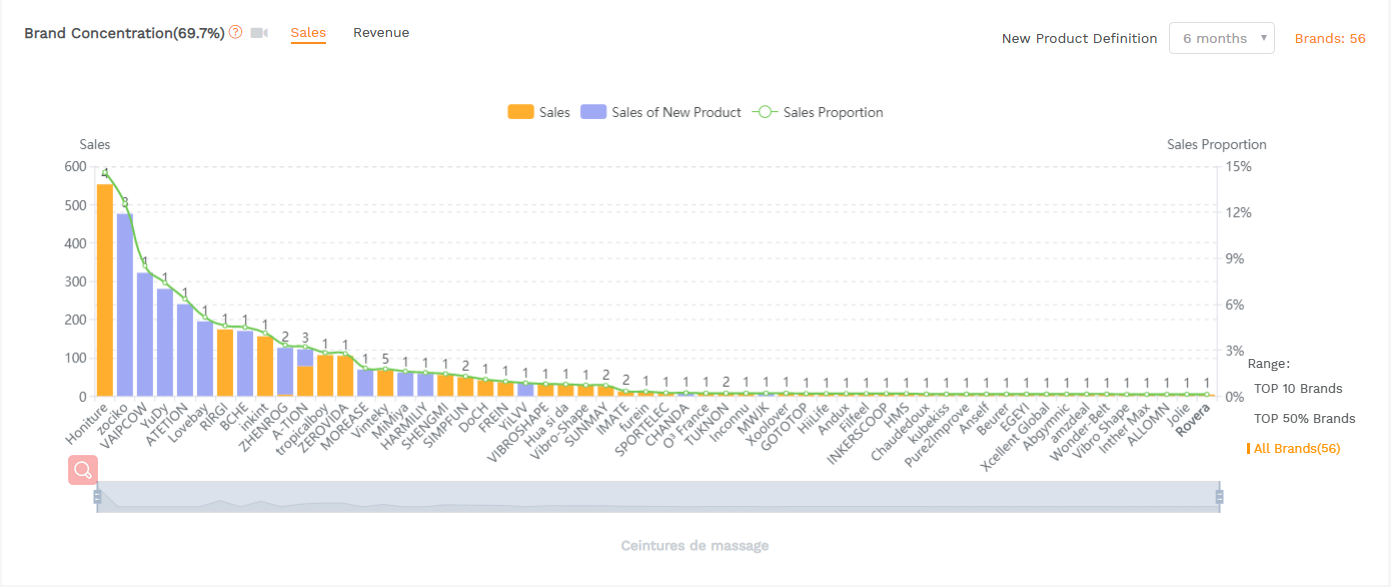
Task: Click the chart zoom slider track
Action: tap(658, 497)
